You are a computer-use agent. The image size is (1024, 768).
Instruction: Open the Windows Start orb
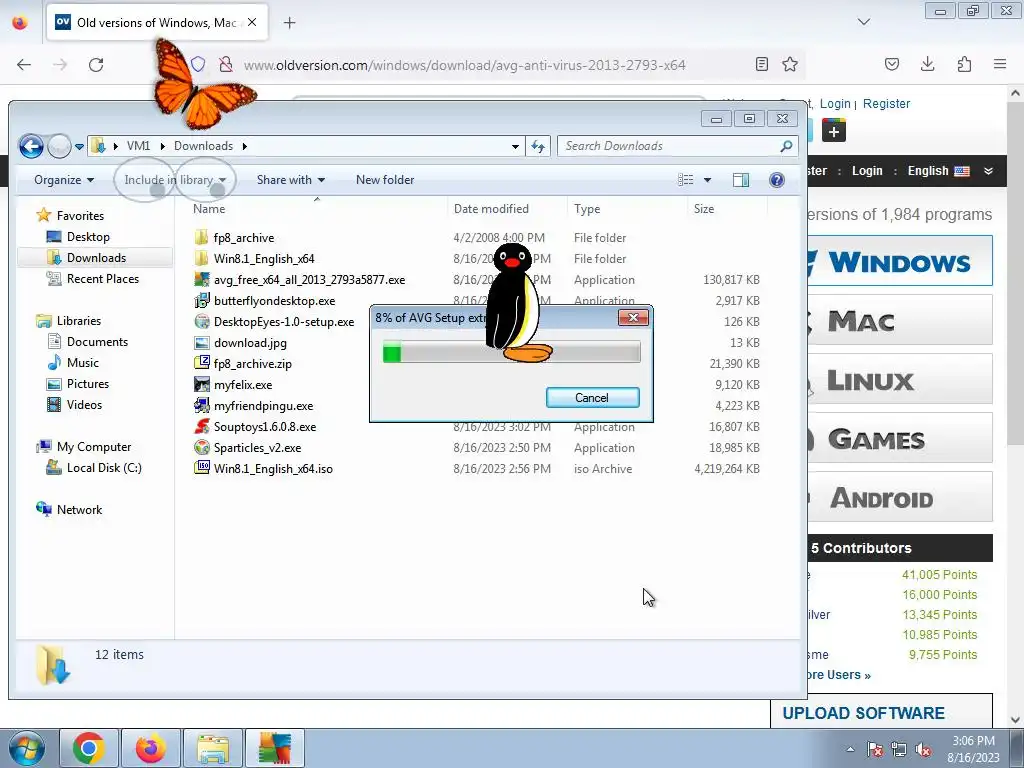[x=27, y=748]
